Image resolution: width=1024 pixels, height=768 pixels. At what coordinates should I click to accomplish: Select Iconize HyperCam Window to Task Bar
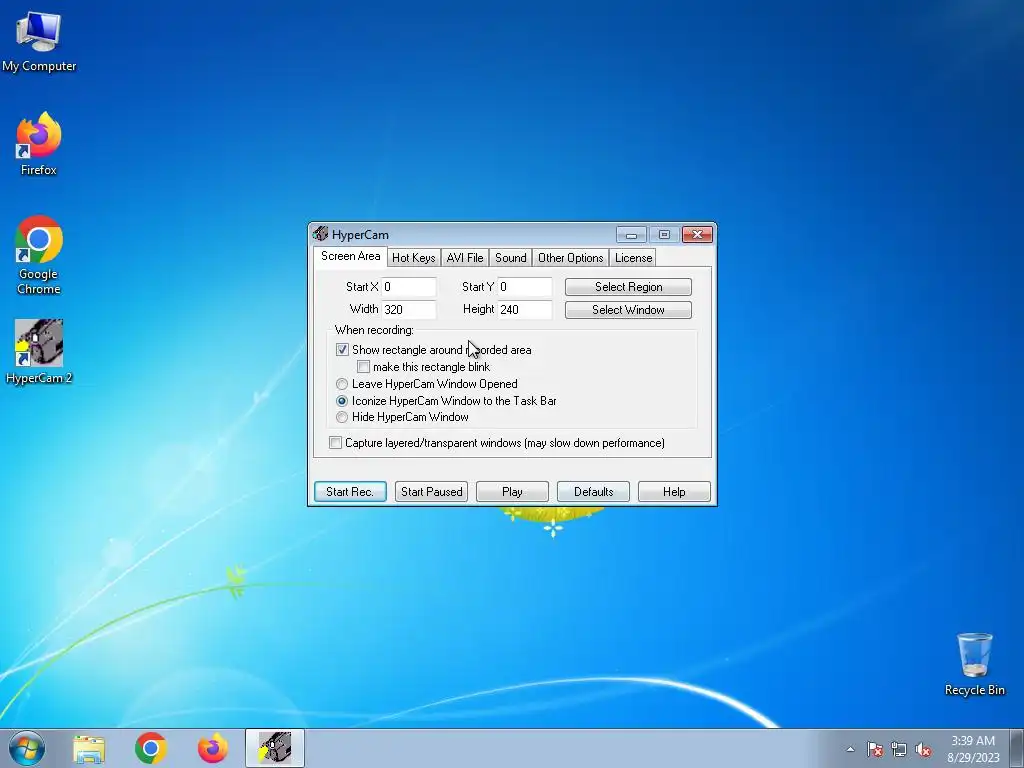coord(342,400)
